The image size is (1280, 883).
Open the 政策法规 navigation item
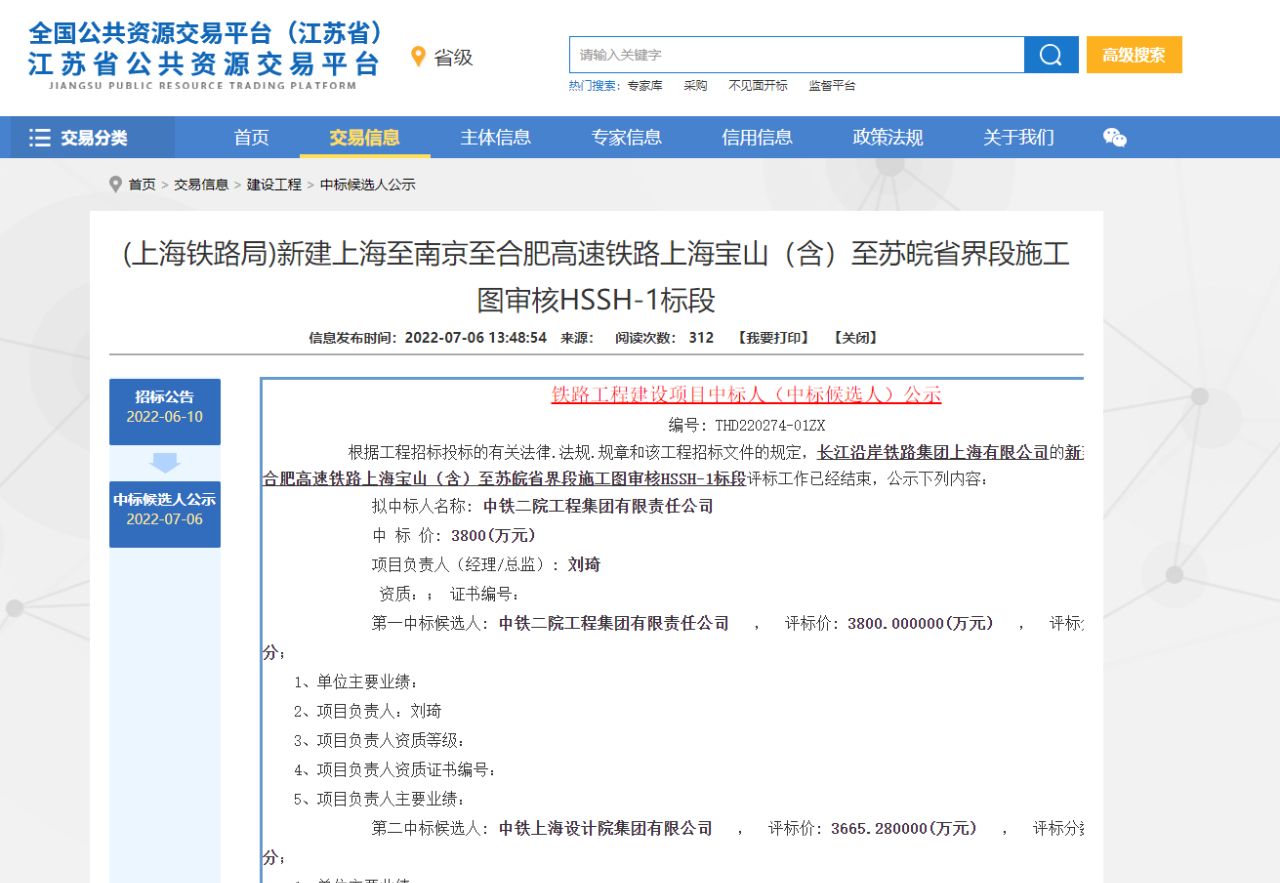887,138
